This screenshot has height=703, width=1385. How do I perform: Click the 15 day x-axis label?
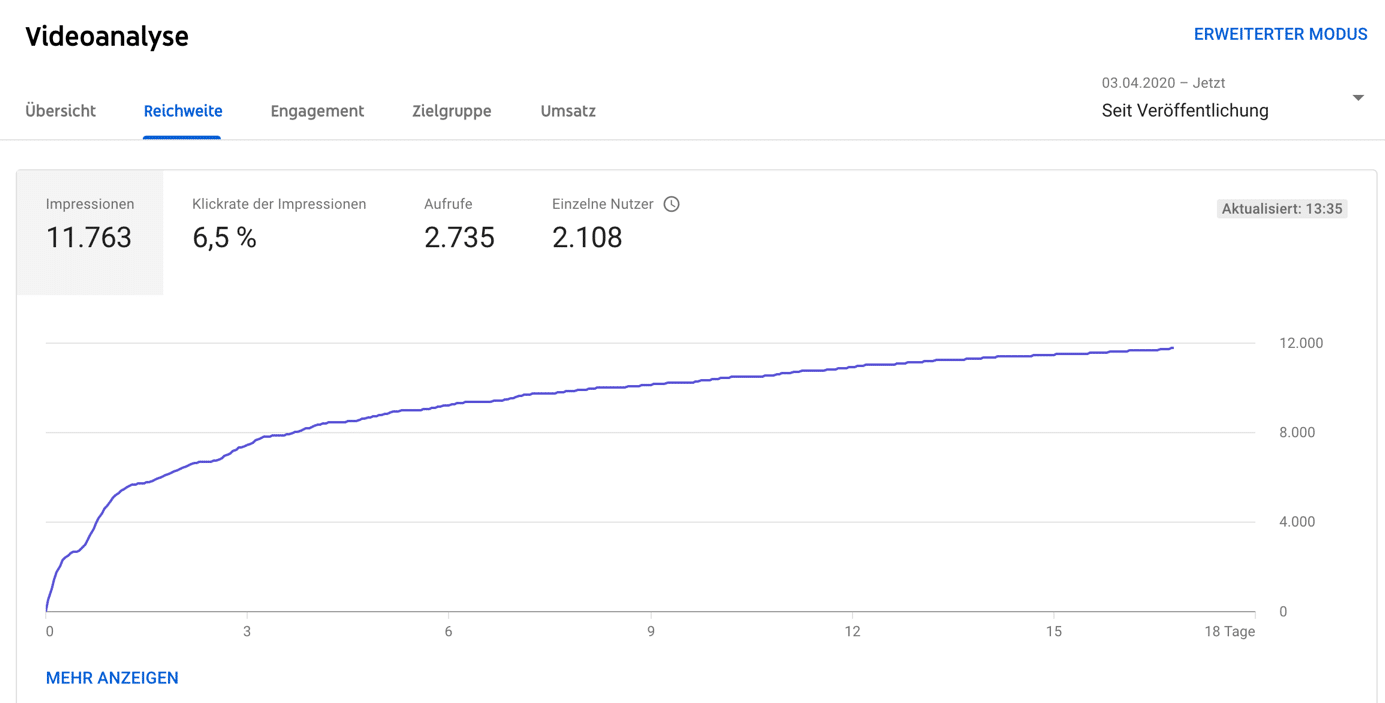[1054, 632]
